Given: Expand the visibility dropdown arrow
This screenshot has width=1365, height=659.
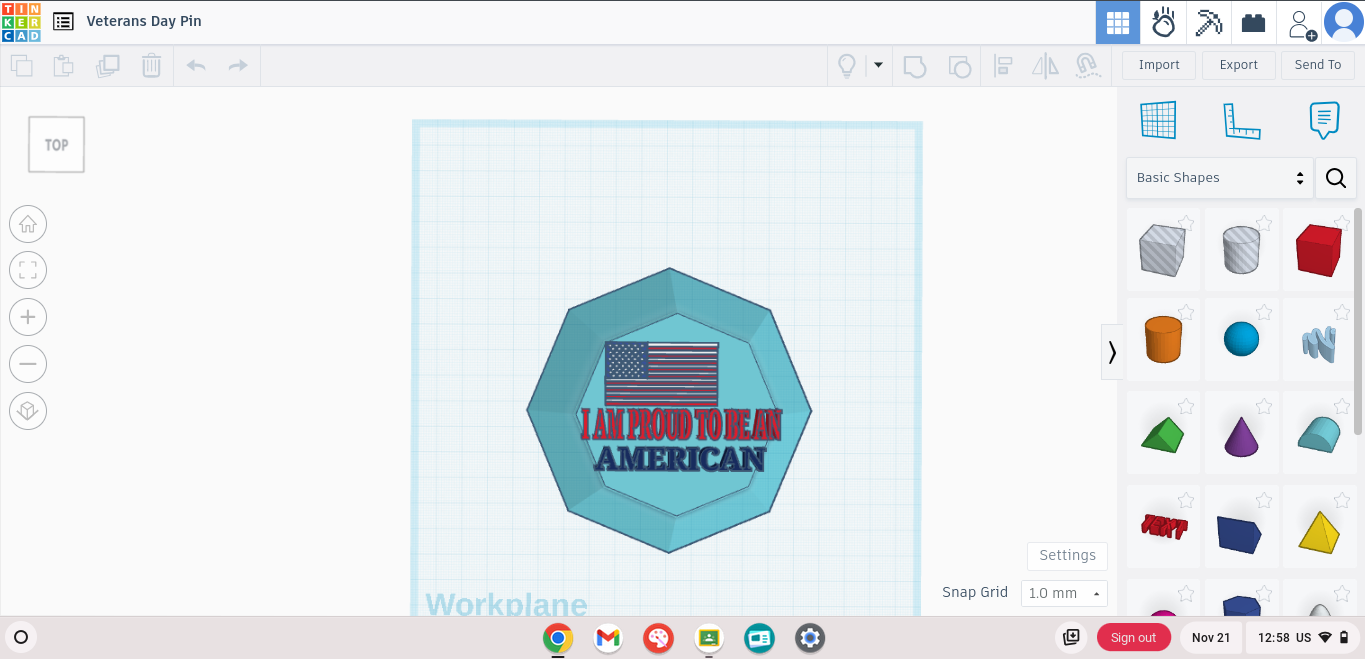Looking at the screenshot, I should pyautogui.click(x=878, y=65).
